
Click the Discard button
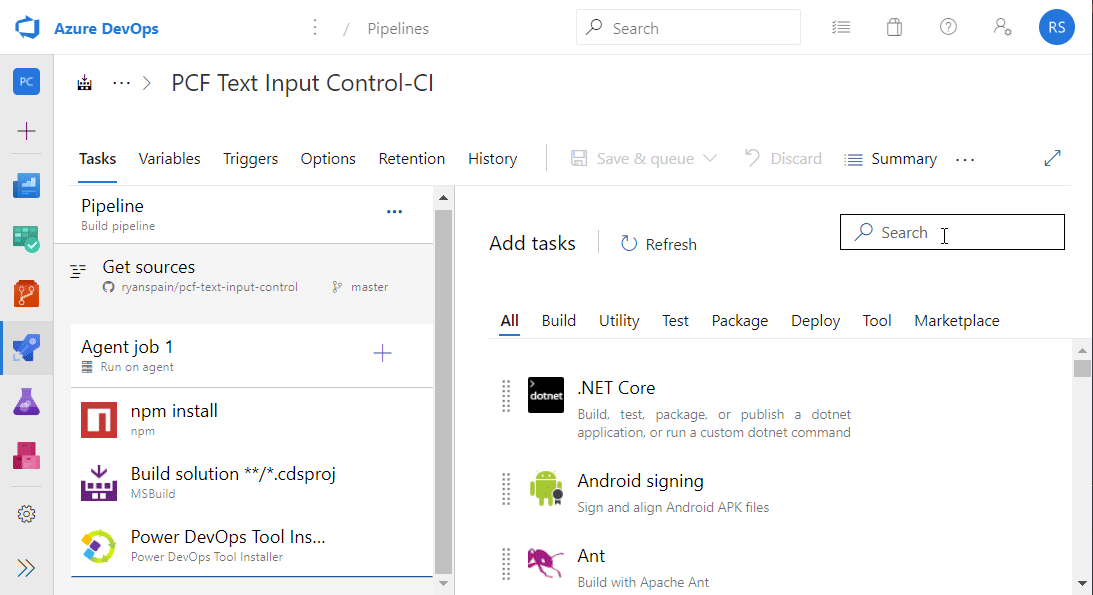coord(783,159)
